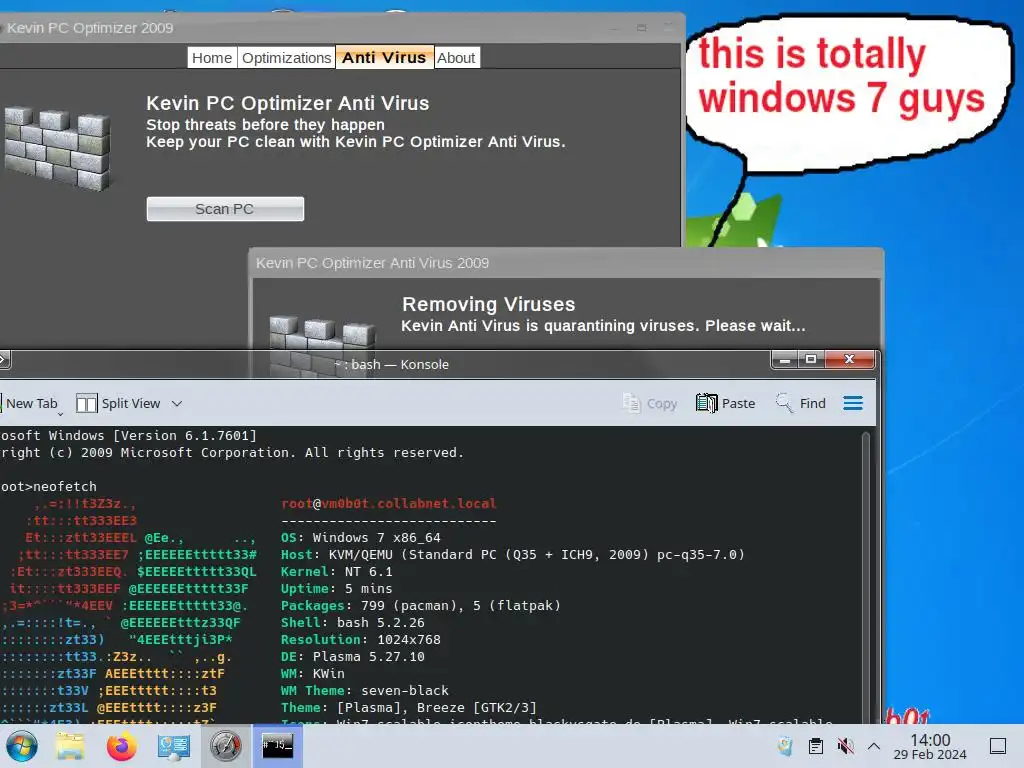
Task: Open the clock showing 14:00
Action: pos(930,746)
